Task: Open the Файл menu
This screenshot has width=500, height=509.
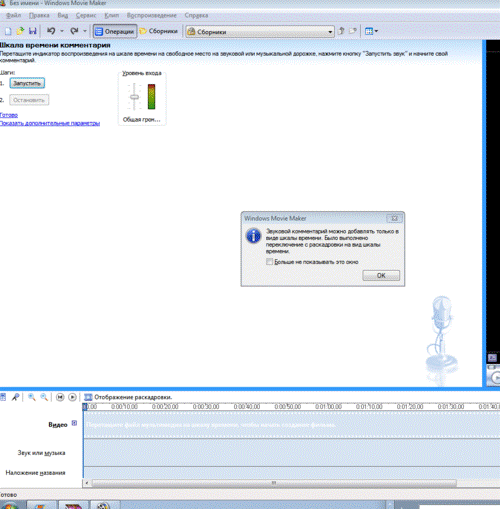Action: (x=13, y=15)
